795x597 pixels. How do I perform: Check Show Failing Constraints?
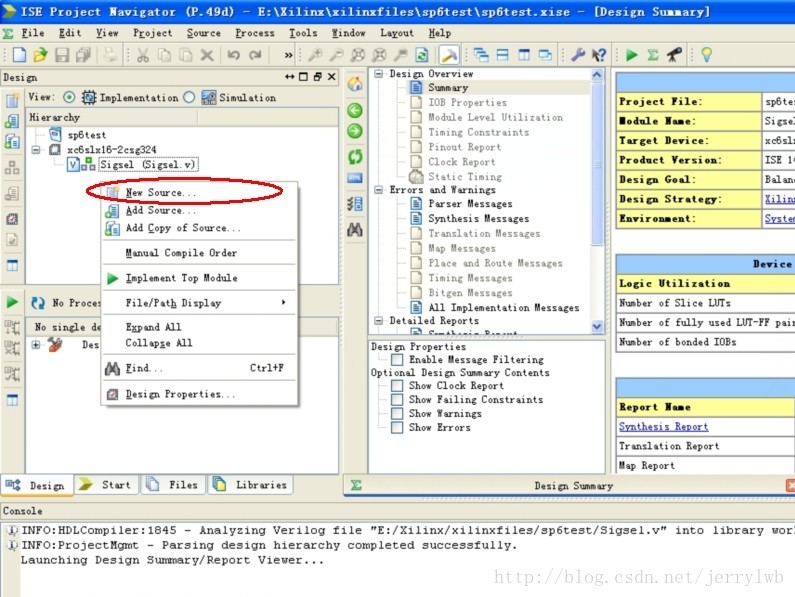click(397, 400)
